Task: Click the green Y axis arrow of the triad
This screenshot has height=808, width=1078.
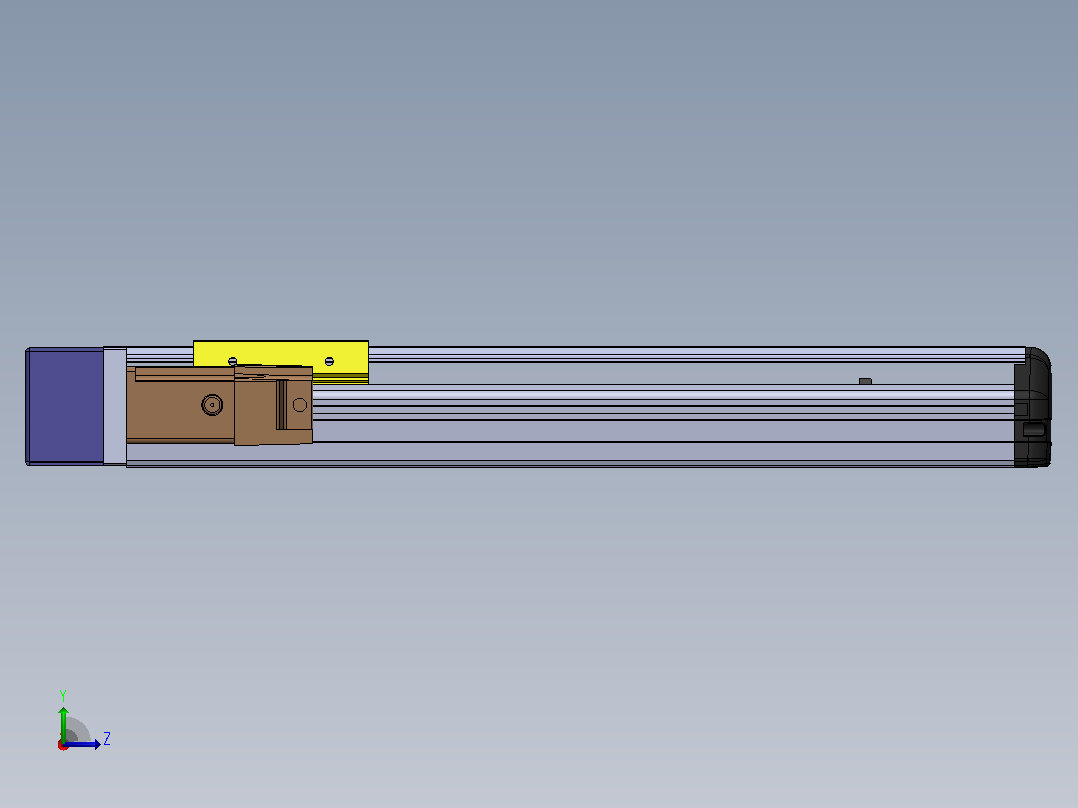Action: 63,723
